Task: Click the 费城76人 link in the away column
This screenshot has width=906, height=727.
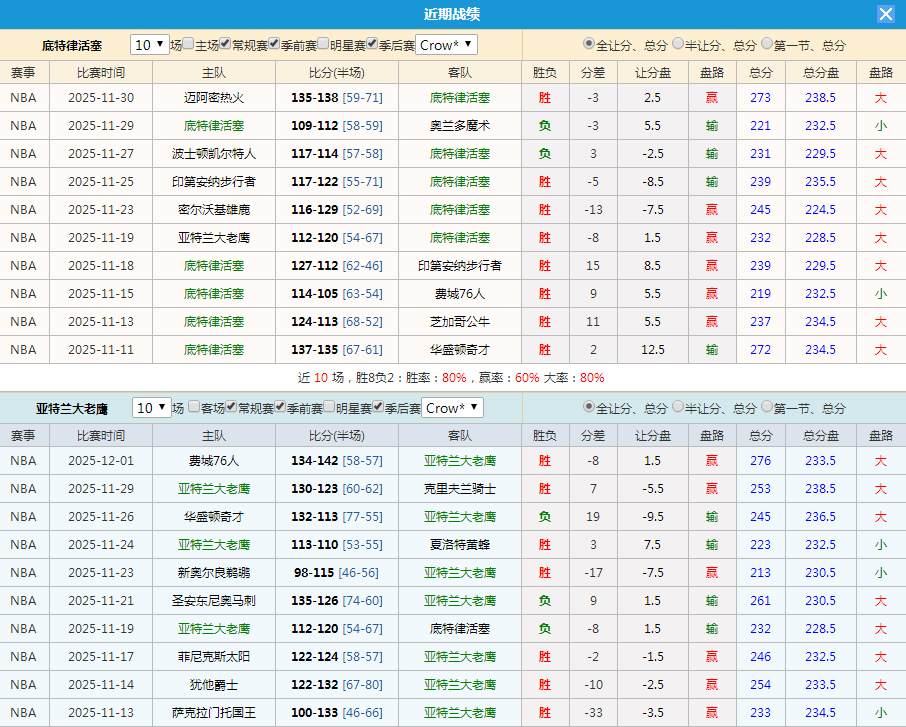Action: click(x=460, y=293)
